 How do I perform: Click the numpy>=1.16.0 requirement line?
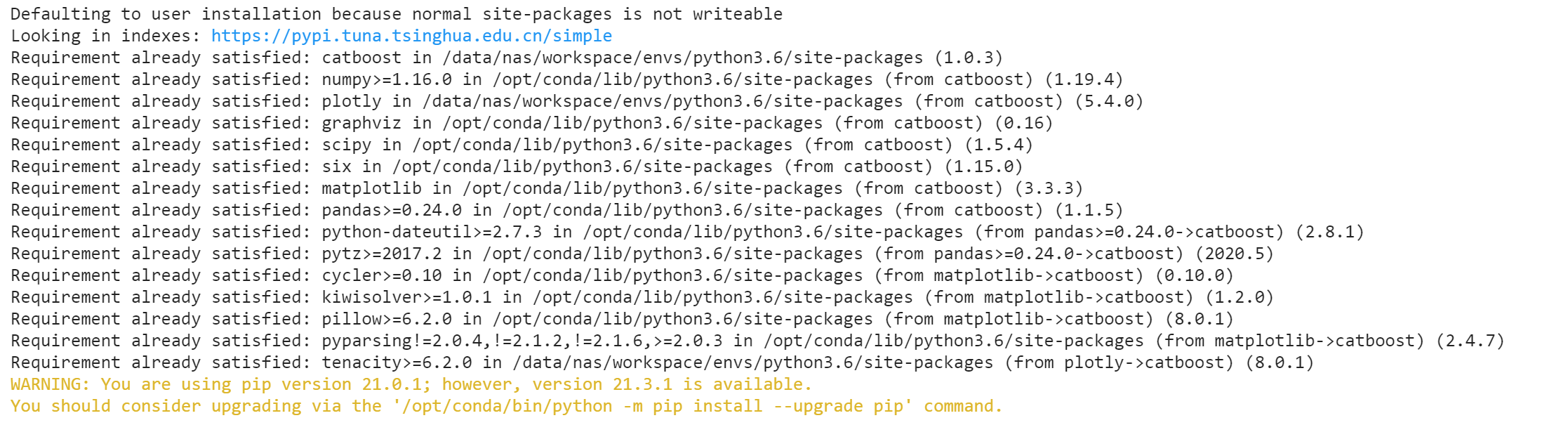567,79
